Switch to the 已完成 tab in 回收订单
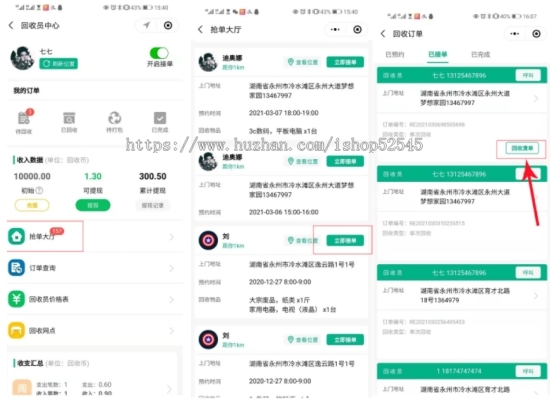This screenshot has height=402, width=550. tap(481, 54)
